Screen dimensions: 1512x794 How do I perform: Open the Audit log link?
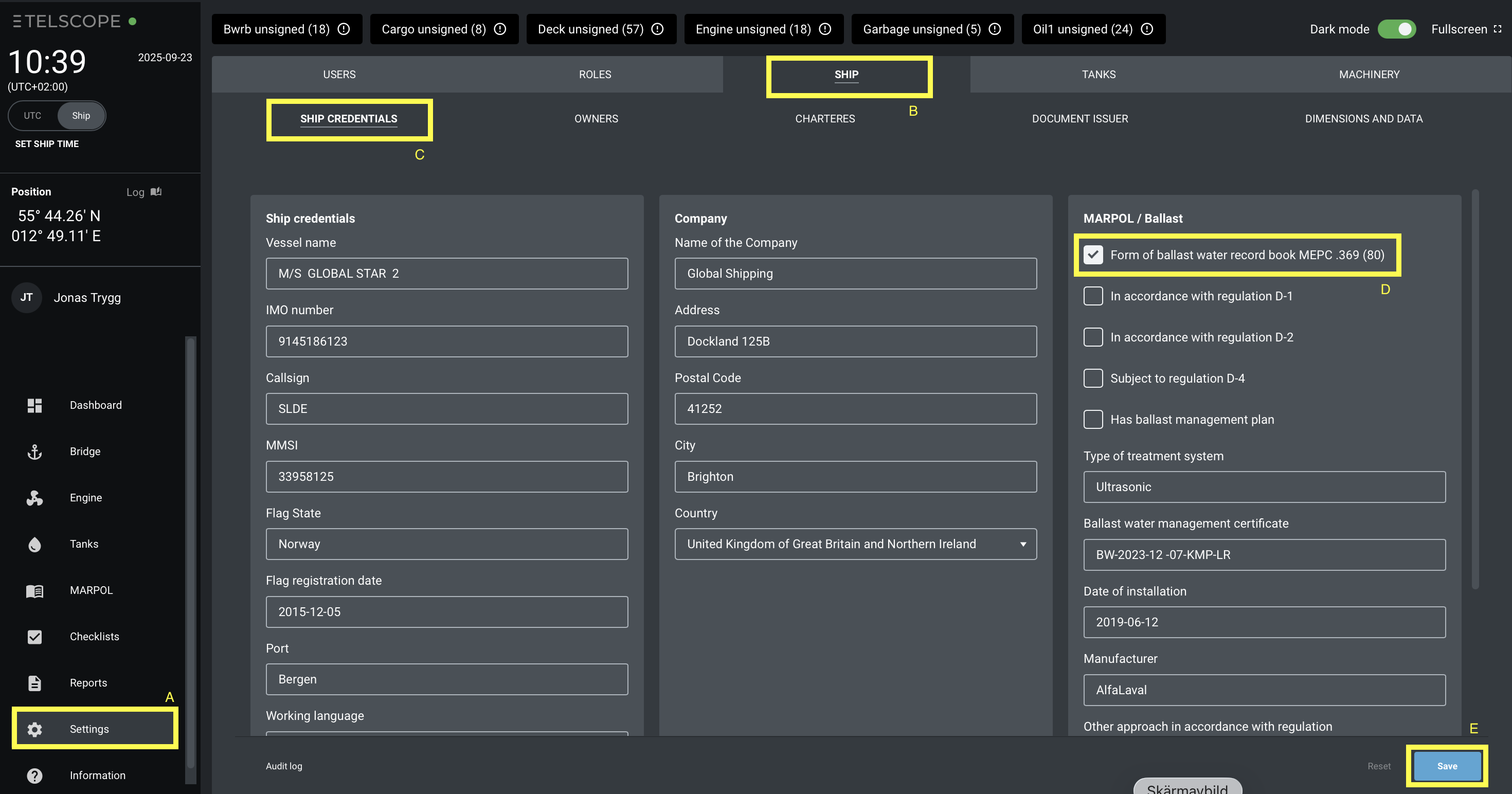[284, 766]
